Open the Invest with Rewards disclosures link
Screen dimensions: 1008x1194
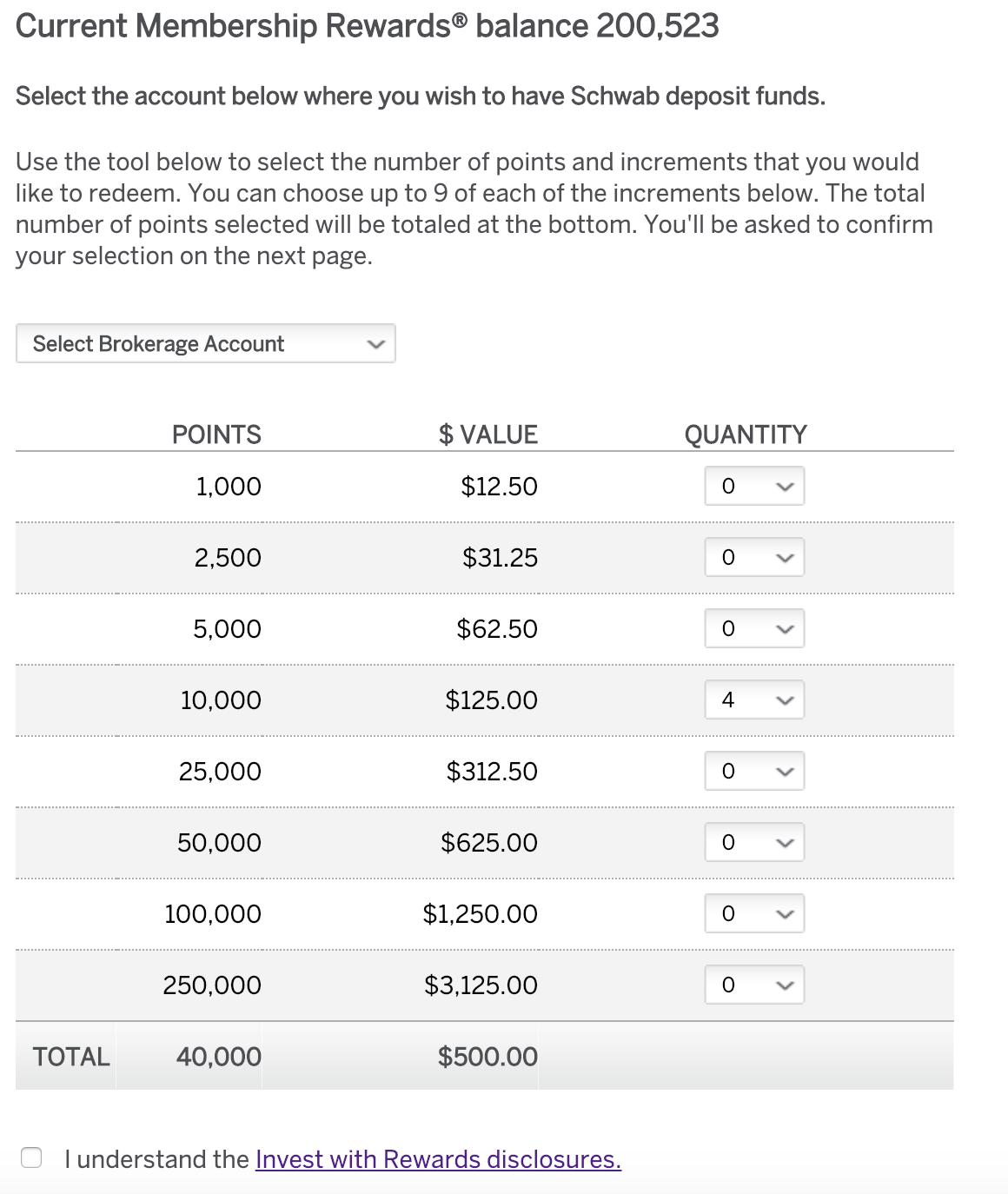pyautogui.click(x=438, y=1159)
